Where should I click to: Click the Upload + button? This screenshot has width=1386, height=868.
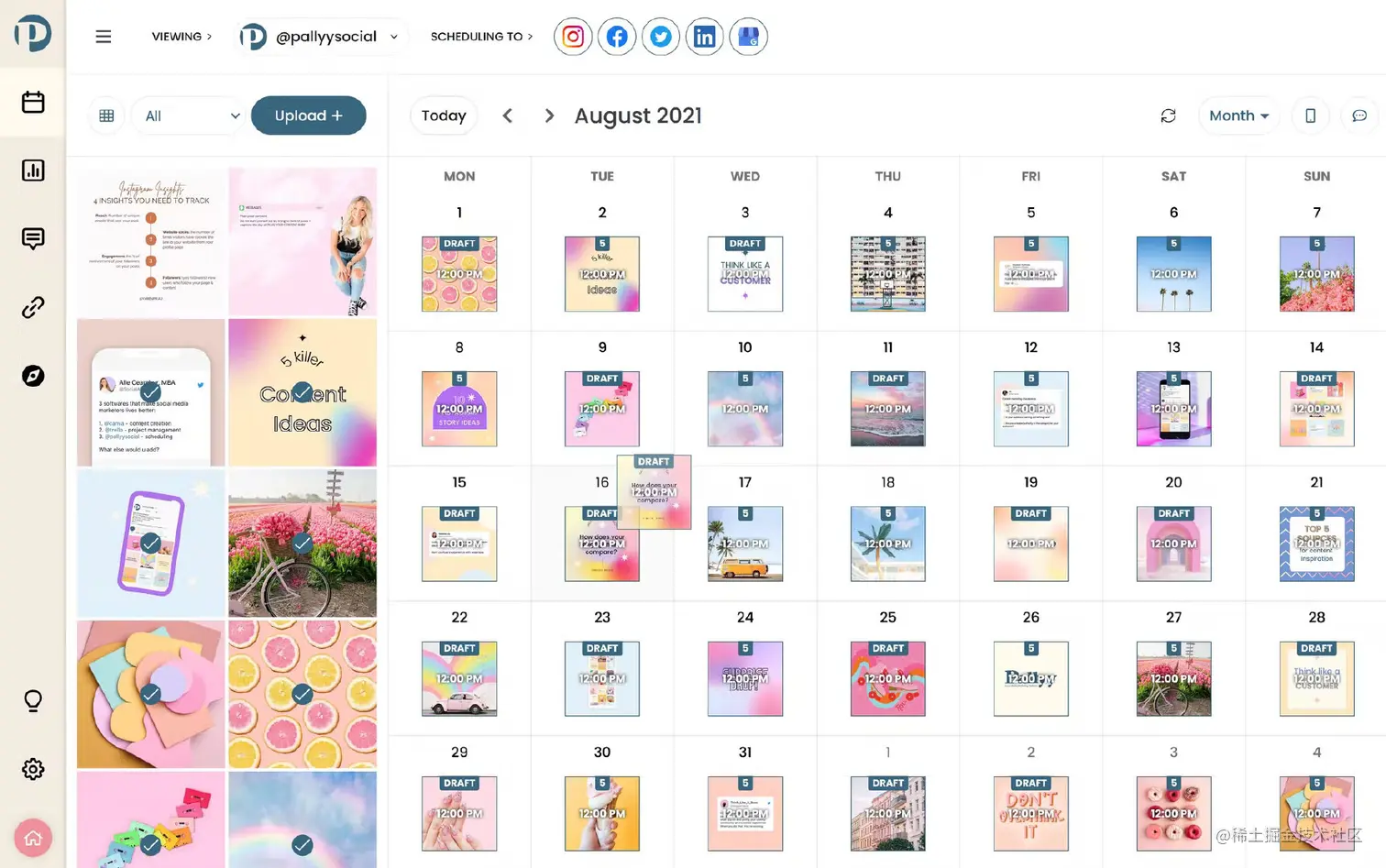coord(309,115)
